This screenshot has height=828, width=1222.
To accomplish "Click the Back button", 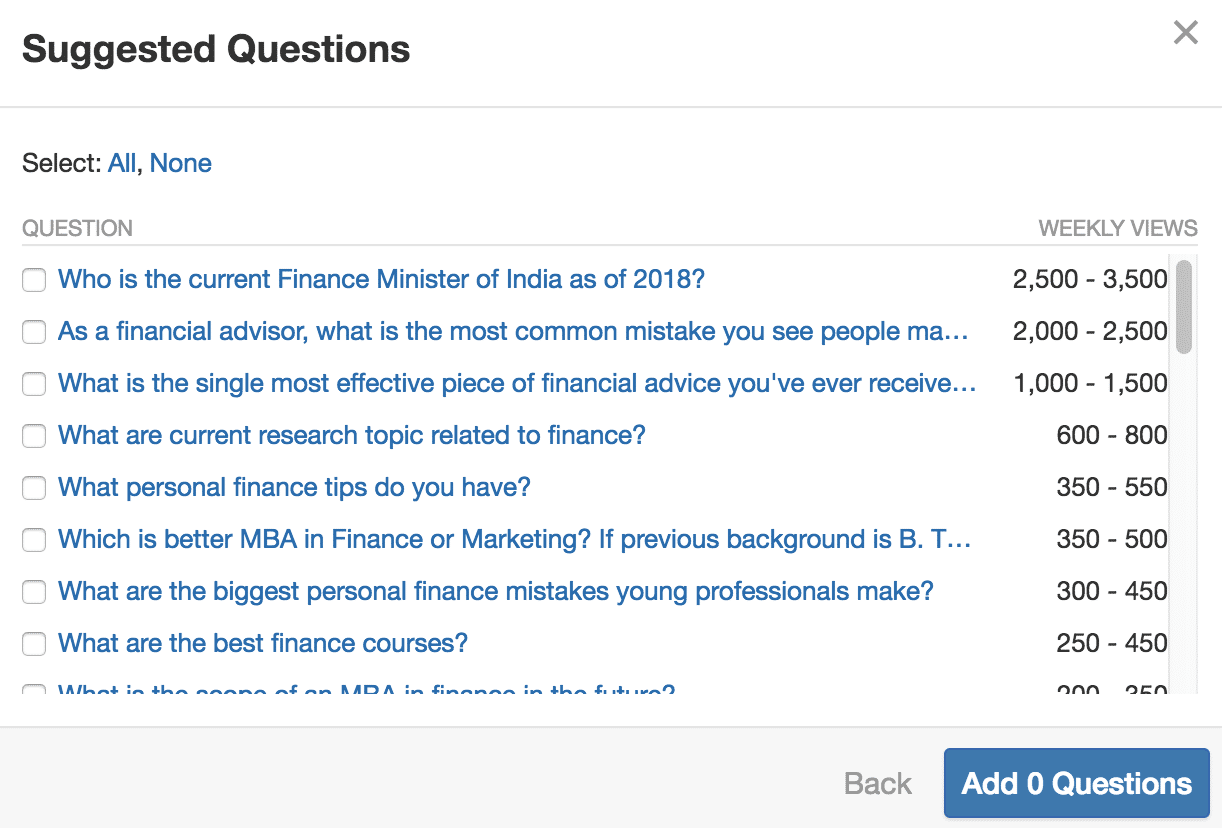I will [x=876, y=783].
